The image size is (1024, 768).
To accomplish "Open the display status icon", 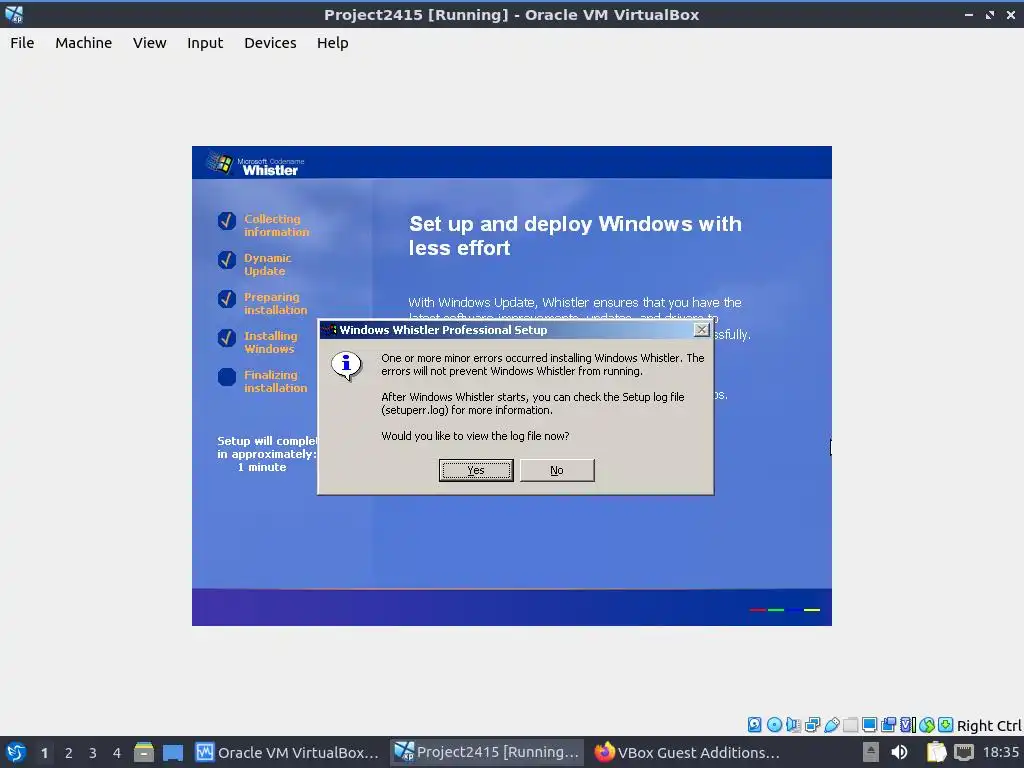I will pos(869,724).
